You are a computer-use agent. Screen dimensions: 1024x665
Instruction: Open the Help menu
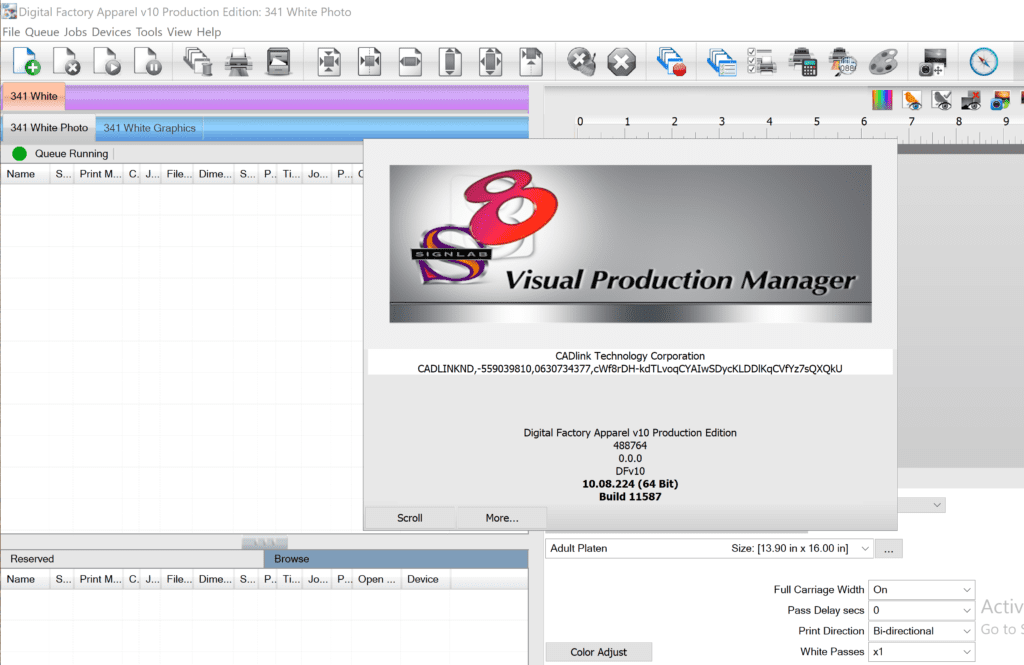click(209, 32)
